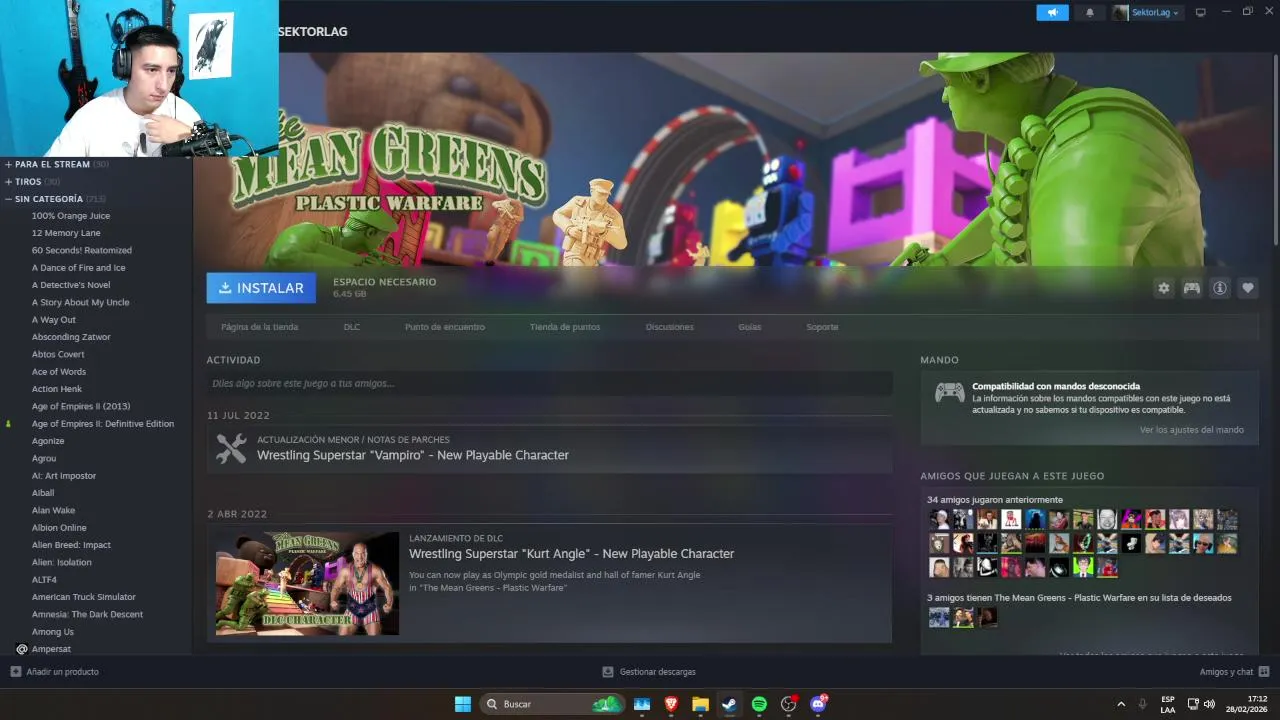Viewport: 1280px width, 720px height.
Task: Show hidden system tray icons
Action: pos(1121,704)
